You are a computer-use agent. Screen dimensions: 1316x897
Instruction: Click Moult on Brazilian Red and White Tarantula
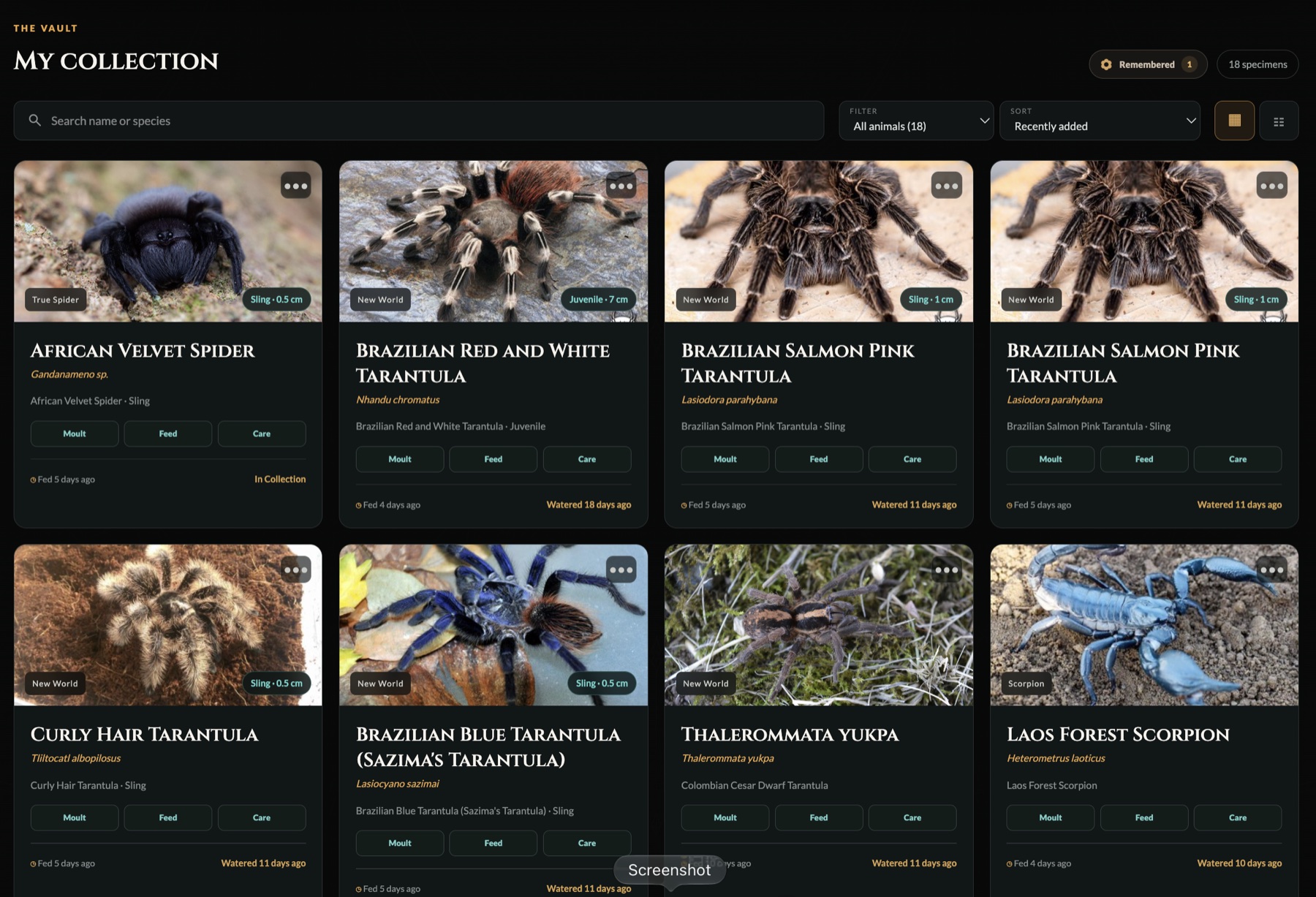pos(400,459)
